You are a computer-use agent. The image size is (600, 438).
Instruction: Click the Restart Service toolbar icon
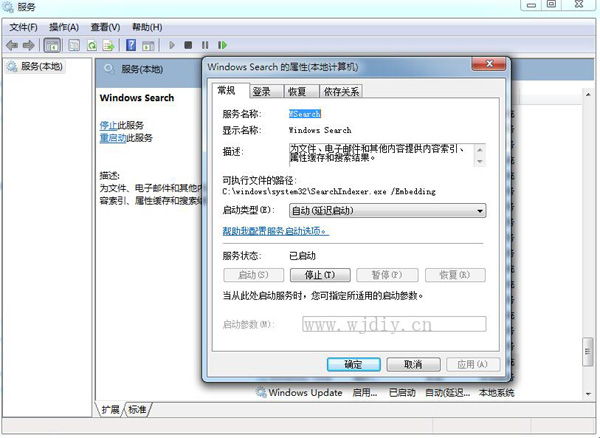point(222,45)
